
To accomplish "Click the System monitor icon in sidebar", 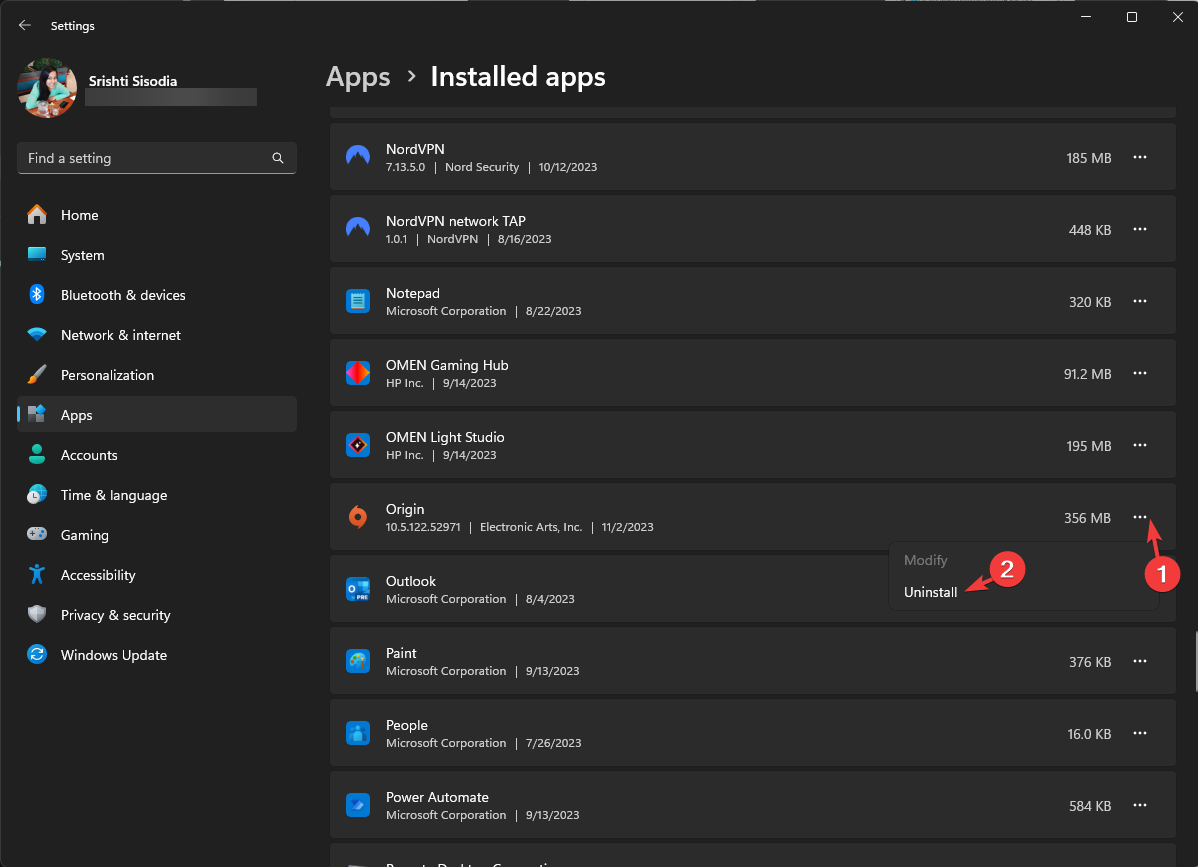I will [x=37, y=254].
